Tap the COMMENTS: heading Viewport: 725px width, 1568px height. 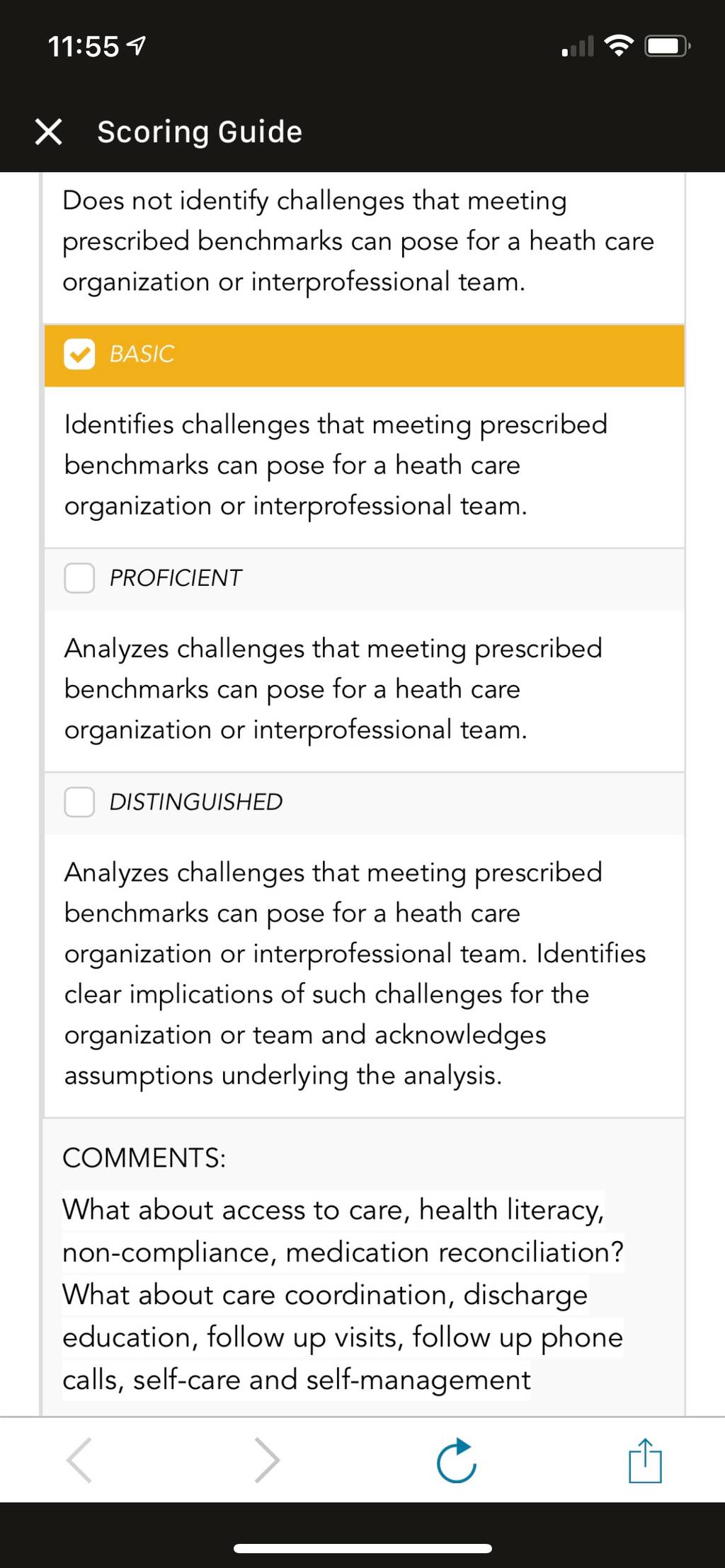tap(144, 1158)
